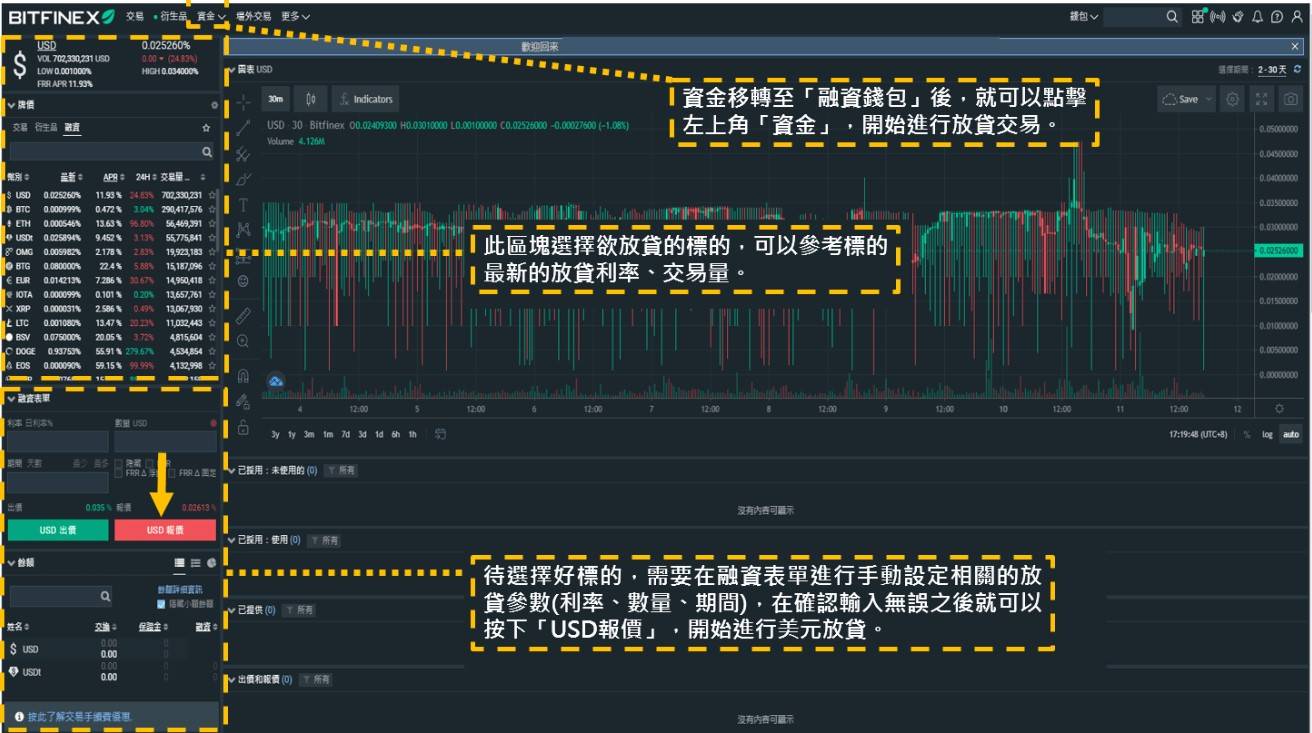Open the apps grid icon
1312x733 pixels.
tap(1198, 17)
